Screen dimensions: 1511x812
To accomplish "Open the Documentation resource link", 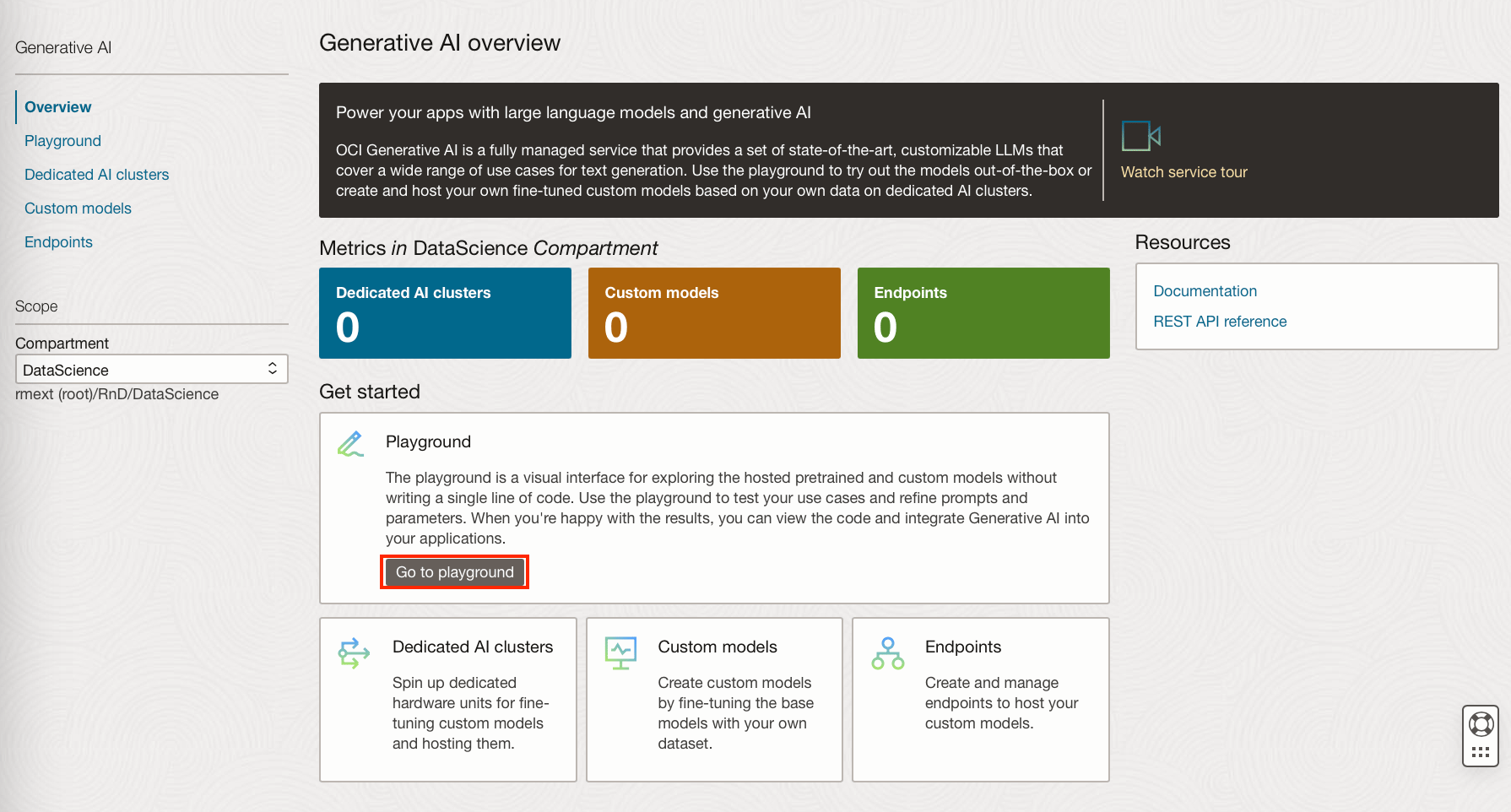I will [1205, 290].
